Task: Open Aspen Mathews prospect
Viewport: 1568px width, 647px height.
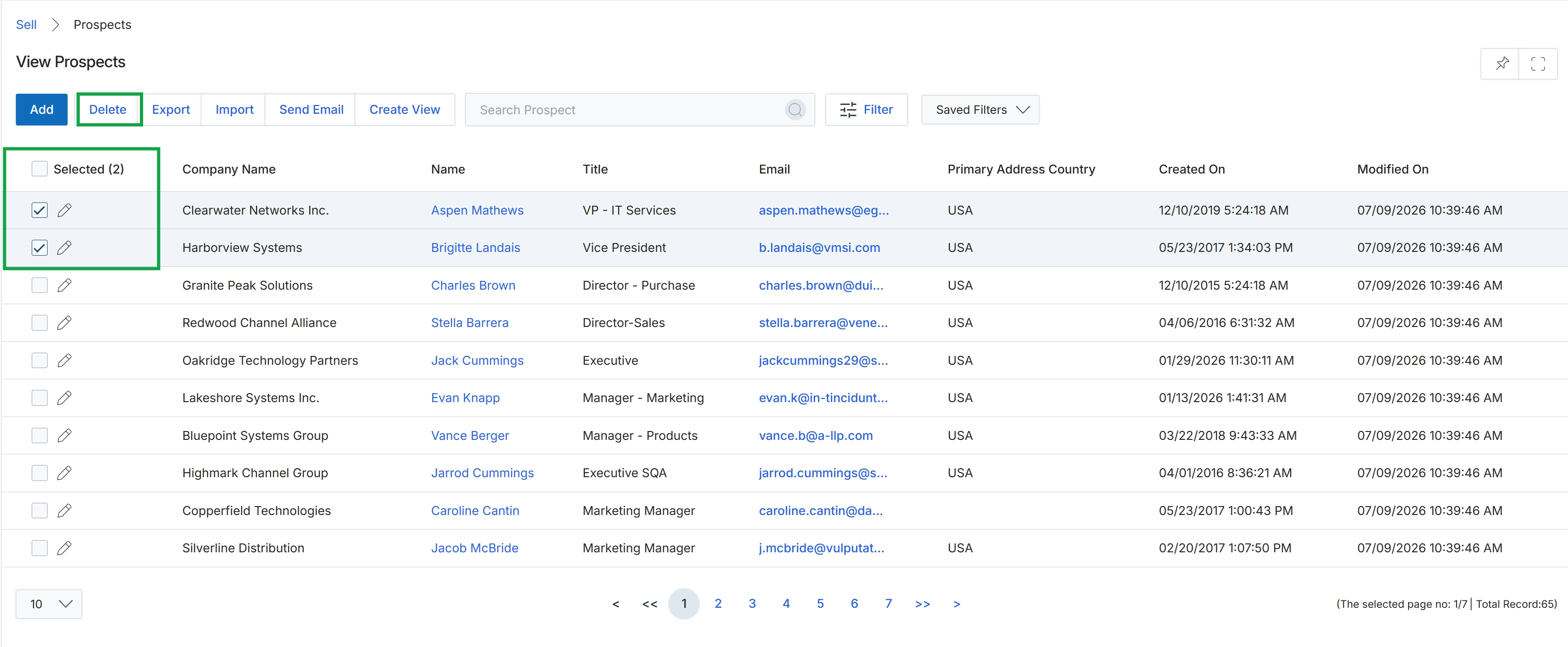Action: [477, 210]
